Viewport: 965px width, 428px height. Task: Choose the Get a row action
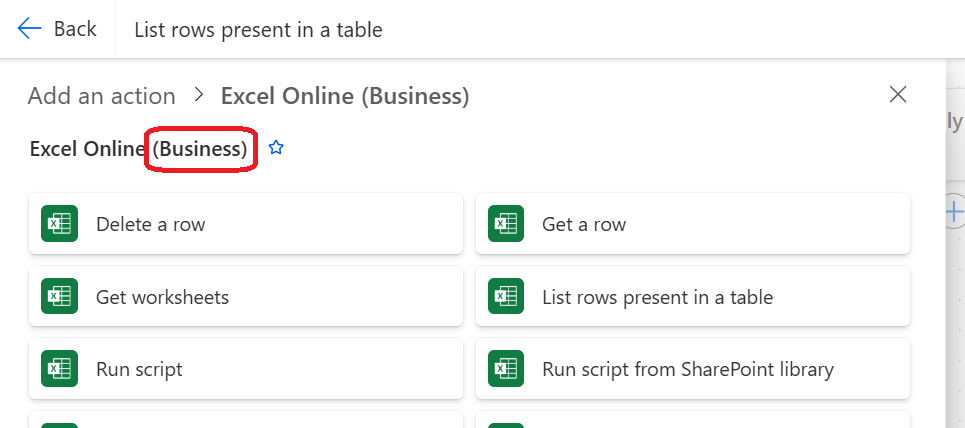(x=692, y=224)
